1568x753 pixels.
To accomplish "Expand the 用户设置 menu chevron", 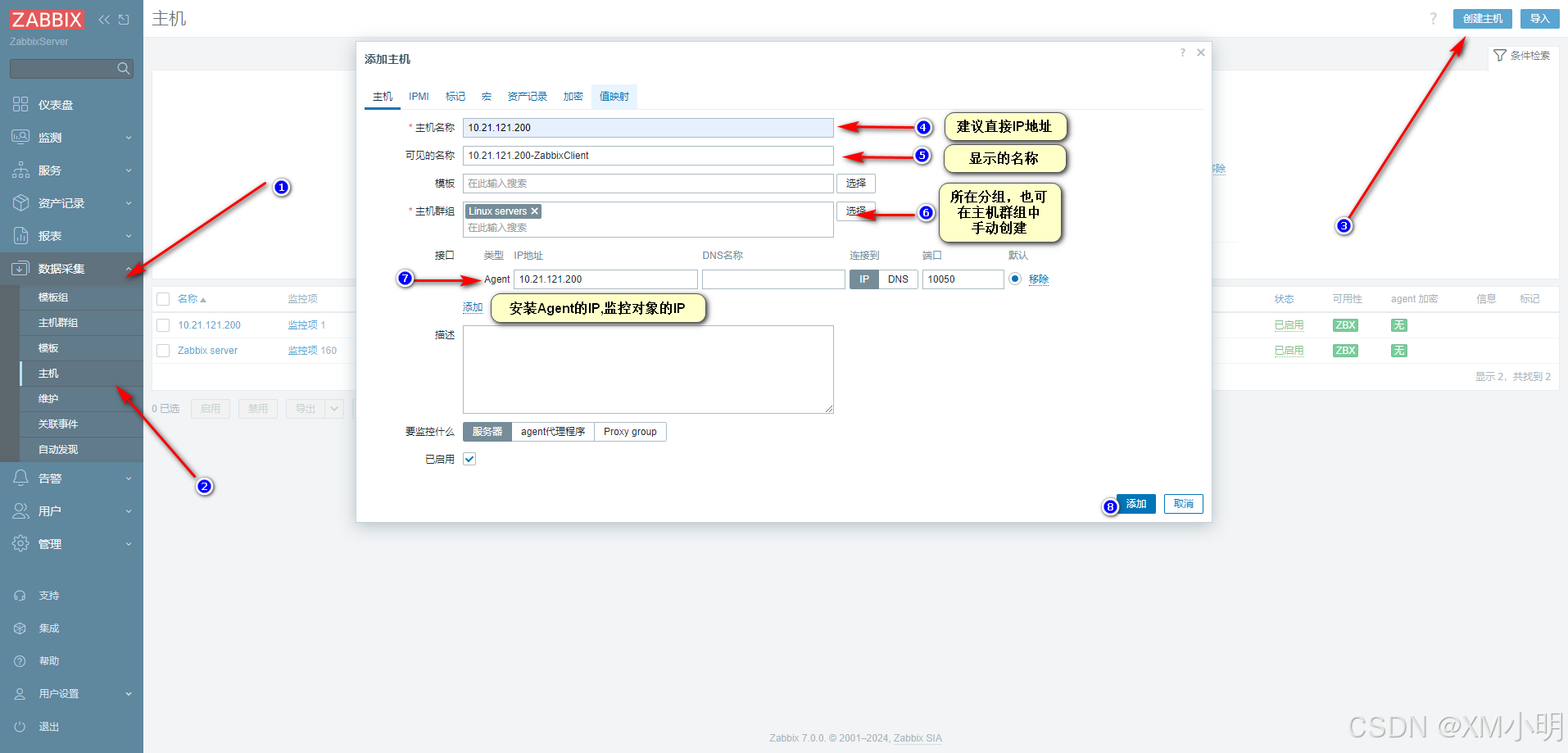I will coord(129,694).
